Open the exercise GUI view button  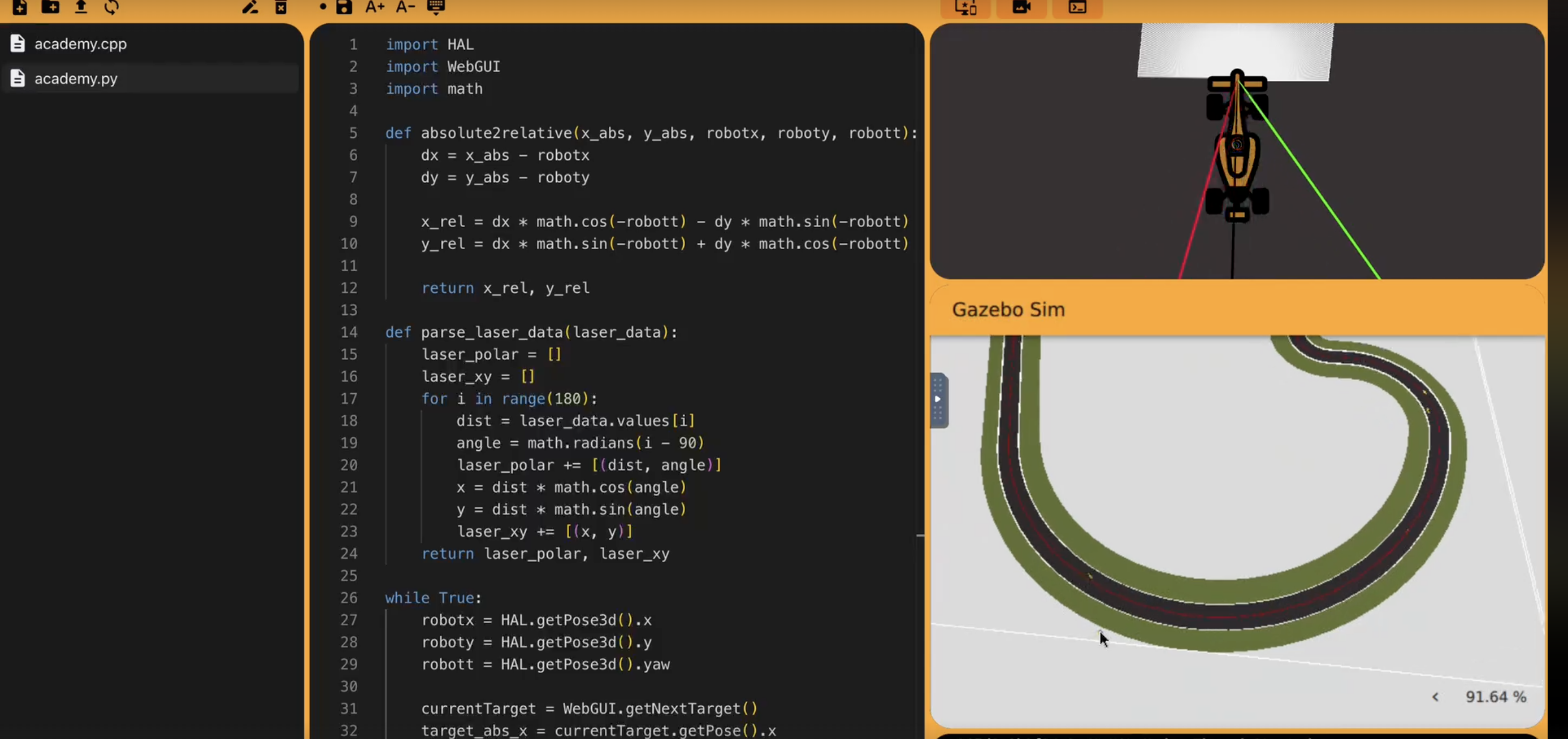(x=965, y=8)
